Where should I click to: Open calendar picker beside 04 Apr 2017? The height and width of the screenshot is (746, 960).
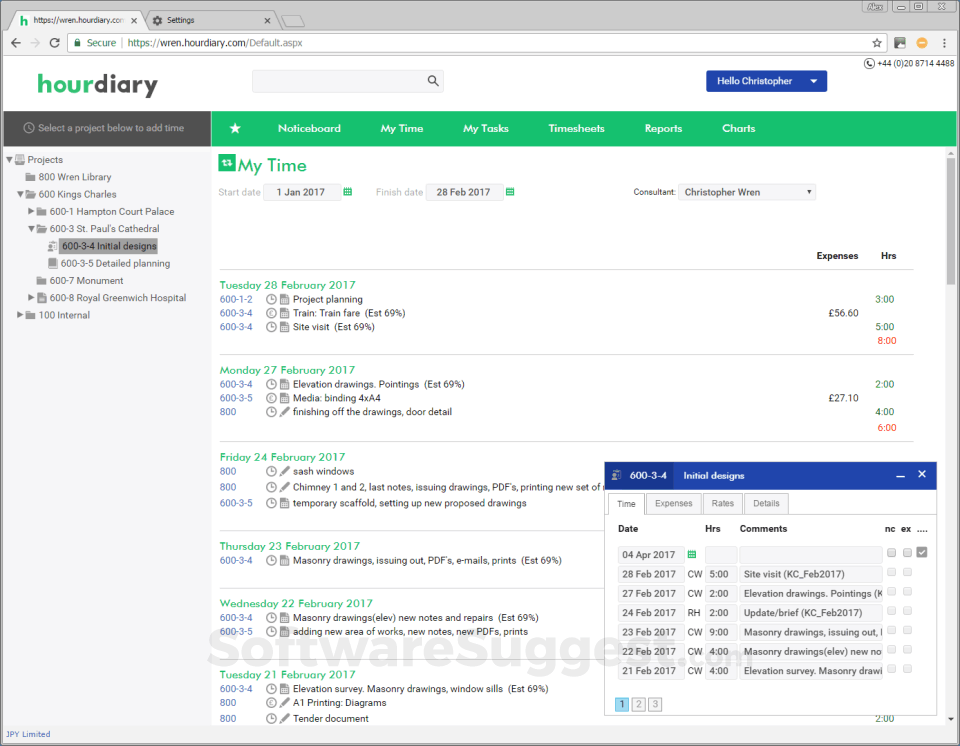pyautogui.click(x=692, y=554)
